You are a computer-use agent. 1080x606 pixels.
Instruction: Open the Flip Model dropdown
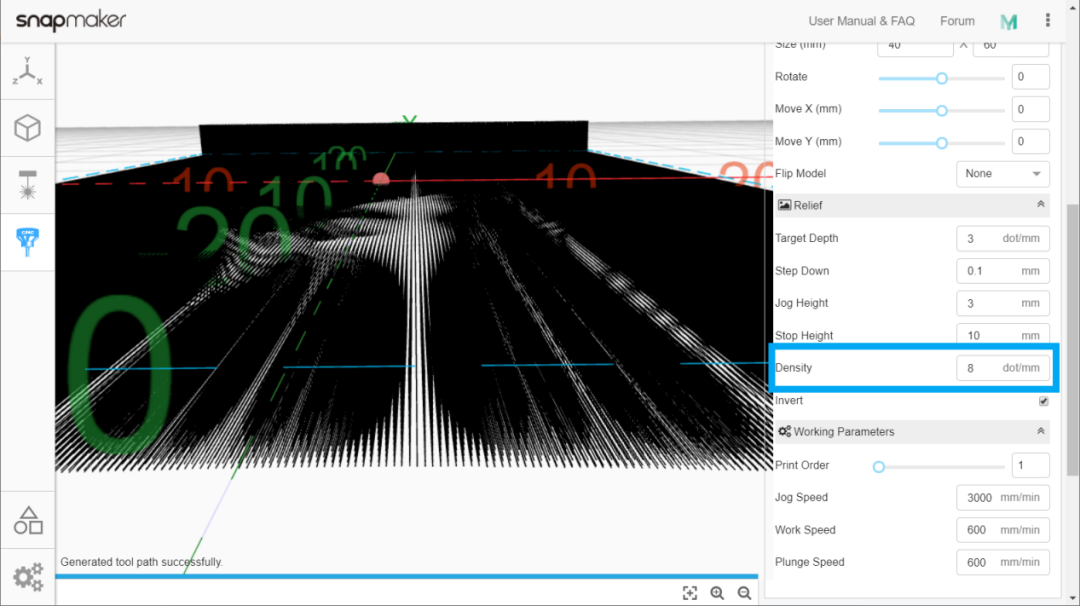pyautogui.click(x=1003, y=174)
